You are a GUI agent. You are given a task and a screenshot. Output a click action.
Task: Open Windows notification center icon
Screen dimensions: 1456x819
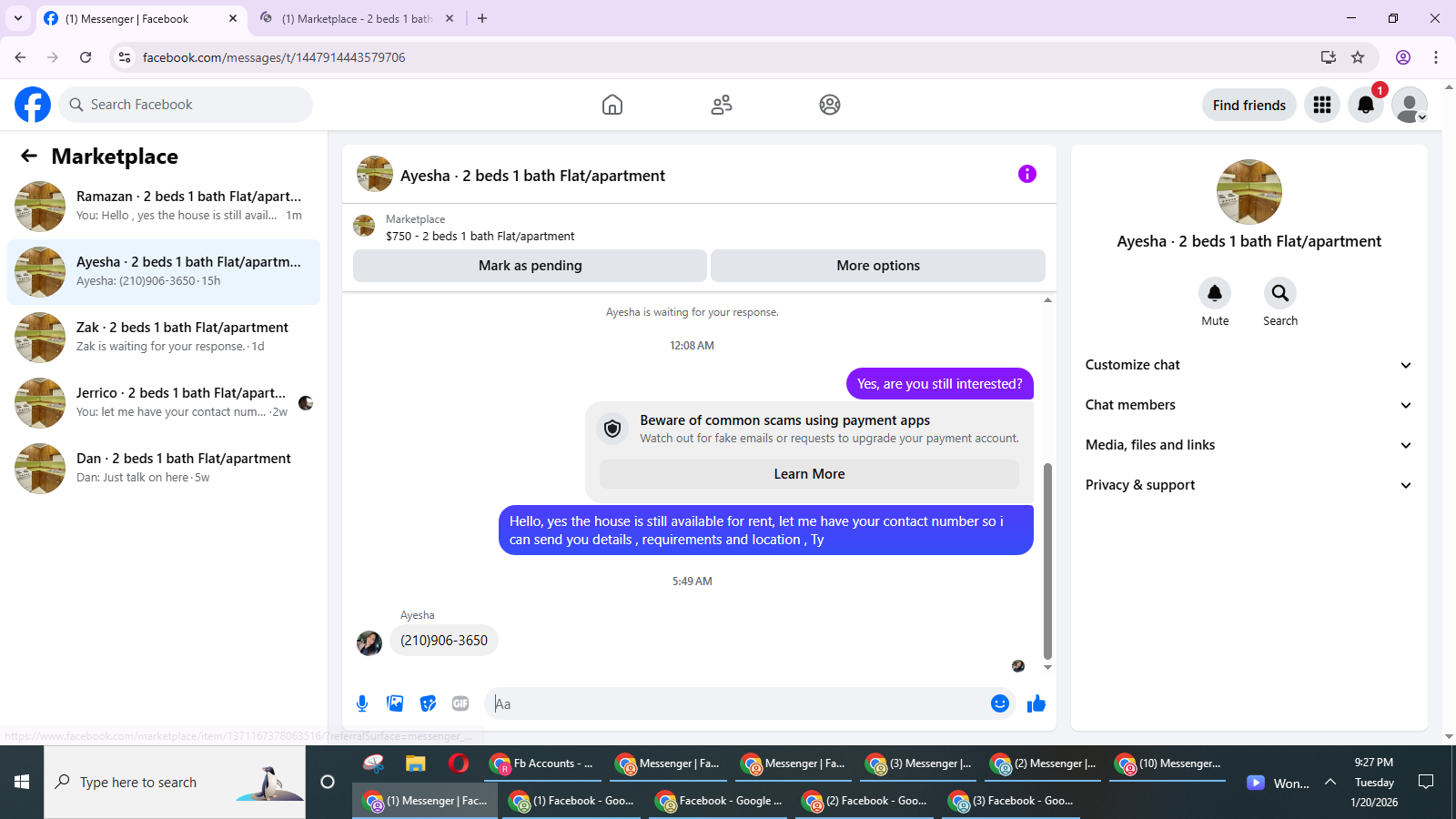(x=1426, y=782)
